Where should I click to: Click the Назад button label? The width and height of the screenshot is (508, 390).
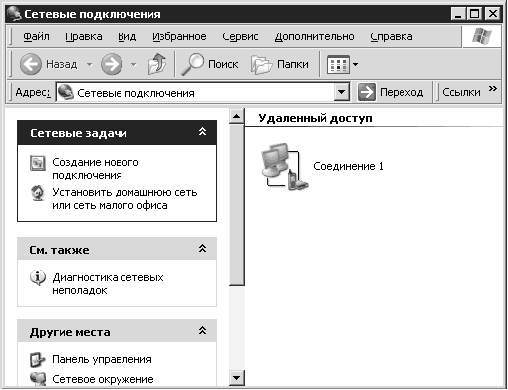62,64
